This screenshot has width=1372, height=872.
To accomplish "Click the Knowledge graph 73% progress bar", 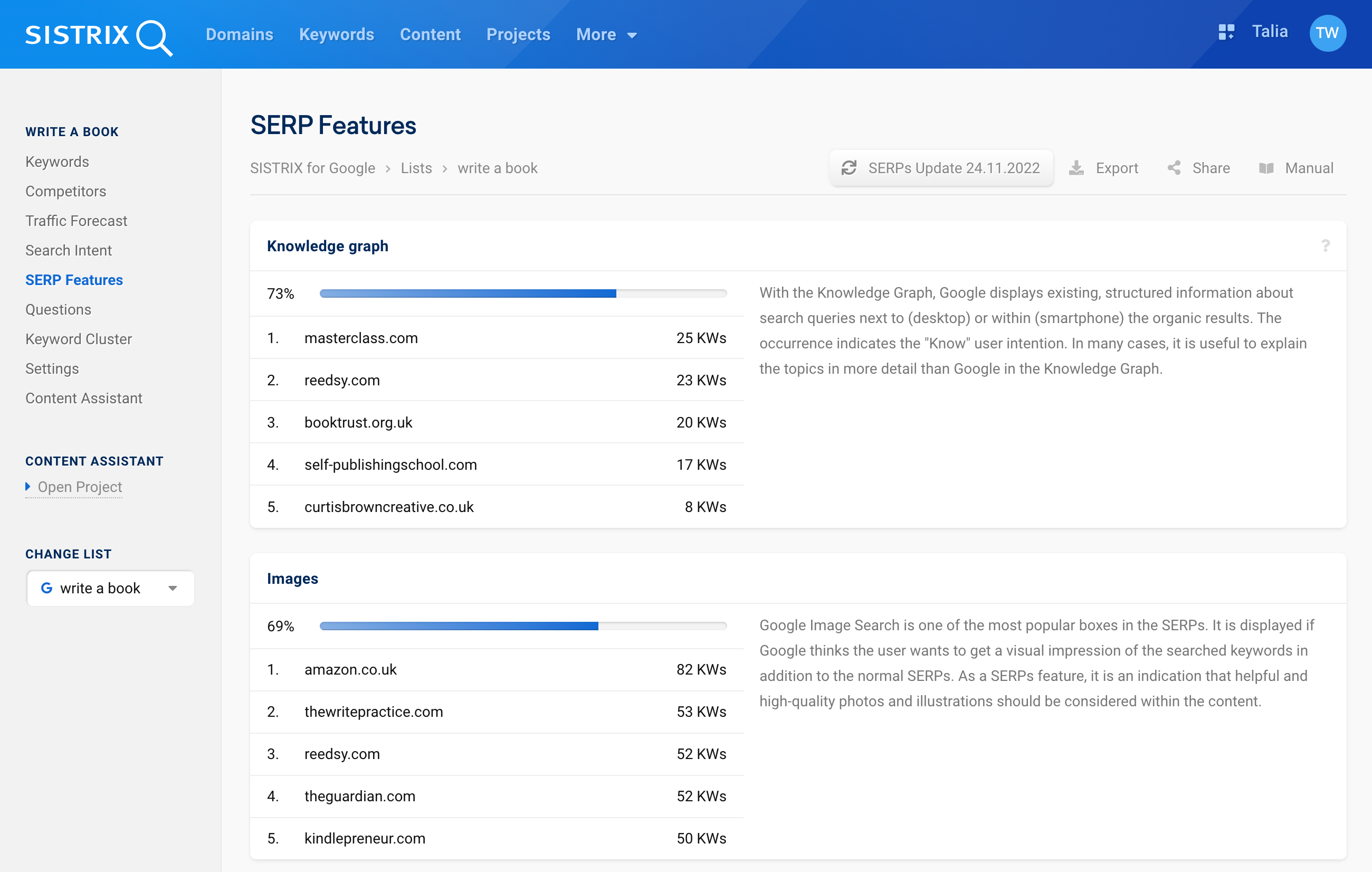I will tap(523, 293).
